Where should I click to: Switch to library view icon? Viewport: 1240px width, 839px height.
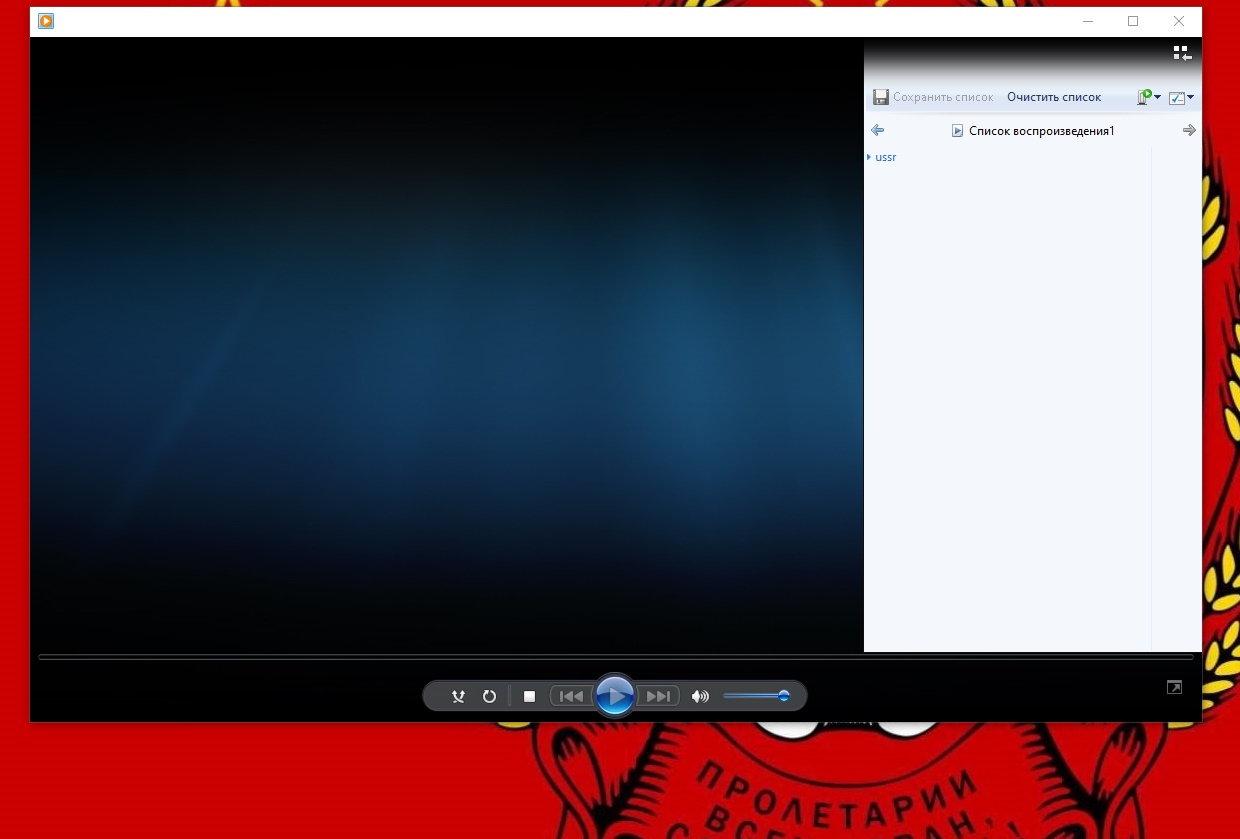pyautogui.click(x=1181, y=53)
